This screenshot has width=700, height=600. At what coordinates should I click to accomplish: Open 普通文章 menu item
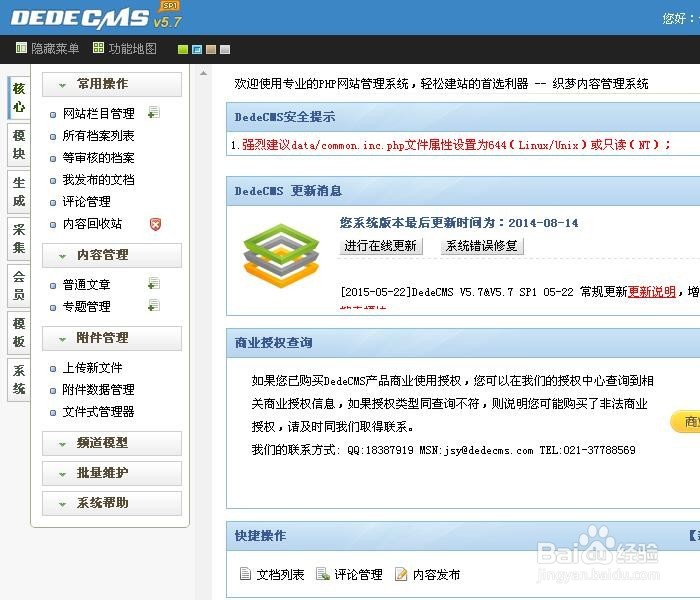coord(86,285)
